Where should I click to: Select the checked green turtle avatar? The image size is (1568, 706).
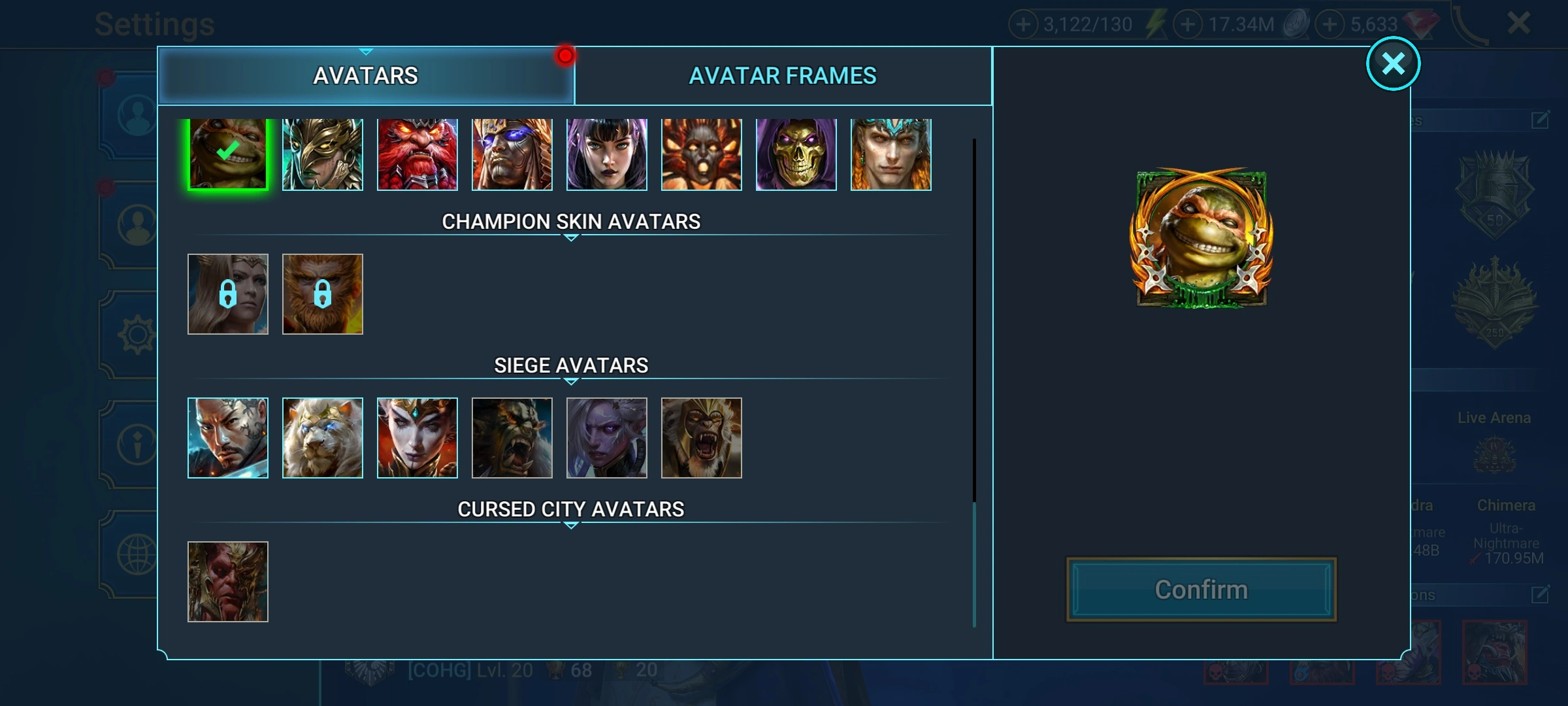(228, 154)
